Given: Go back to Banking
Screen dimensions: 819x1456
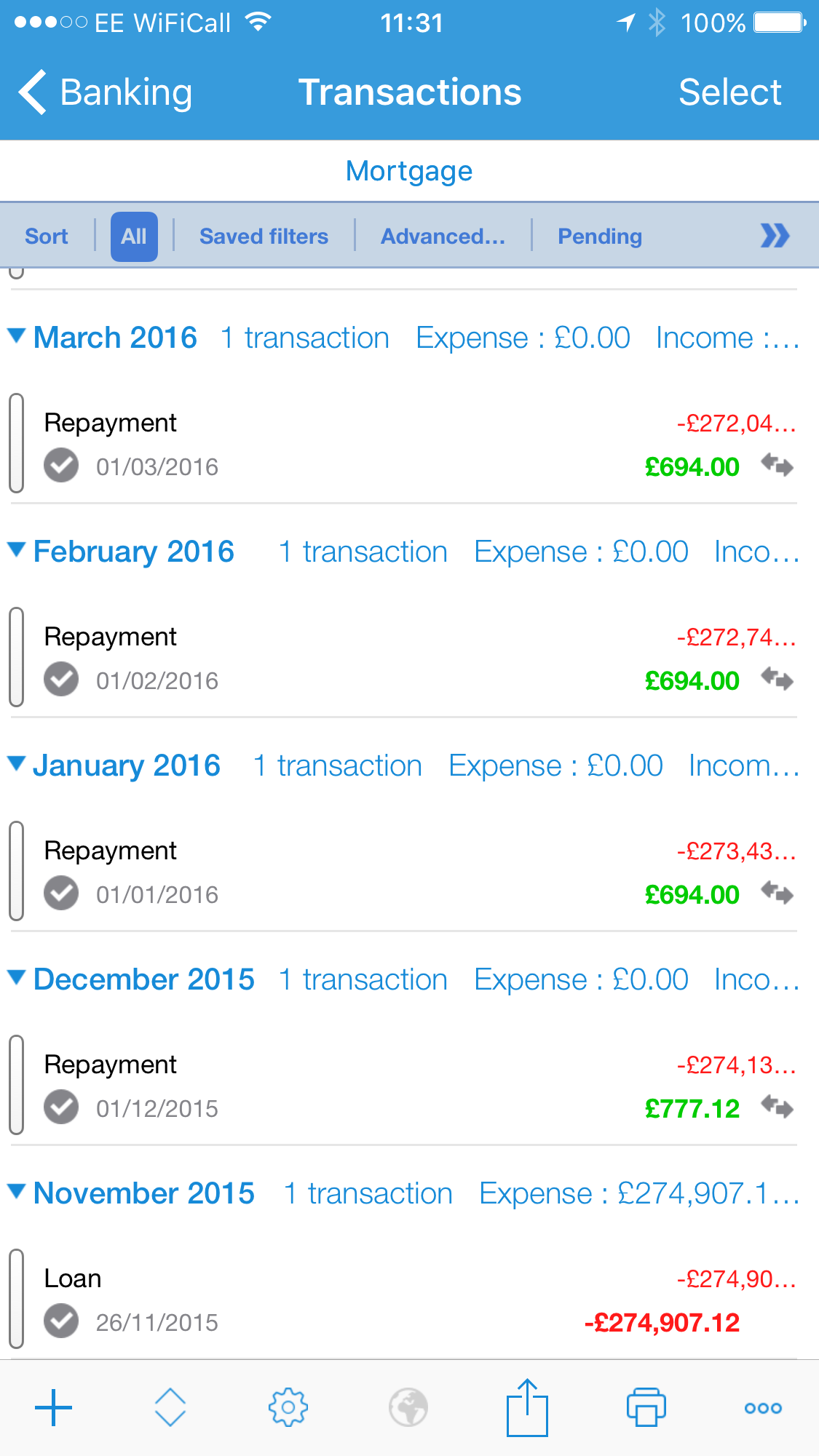Looking at the screenshot, I should coord(105,92).
